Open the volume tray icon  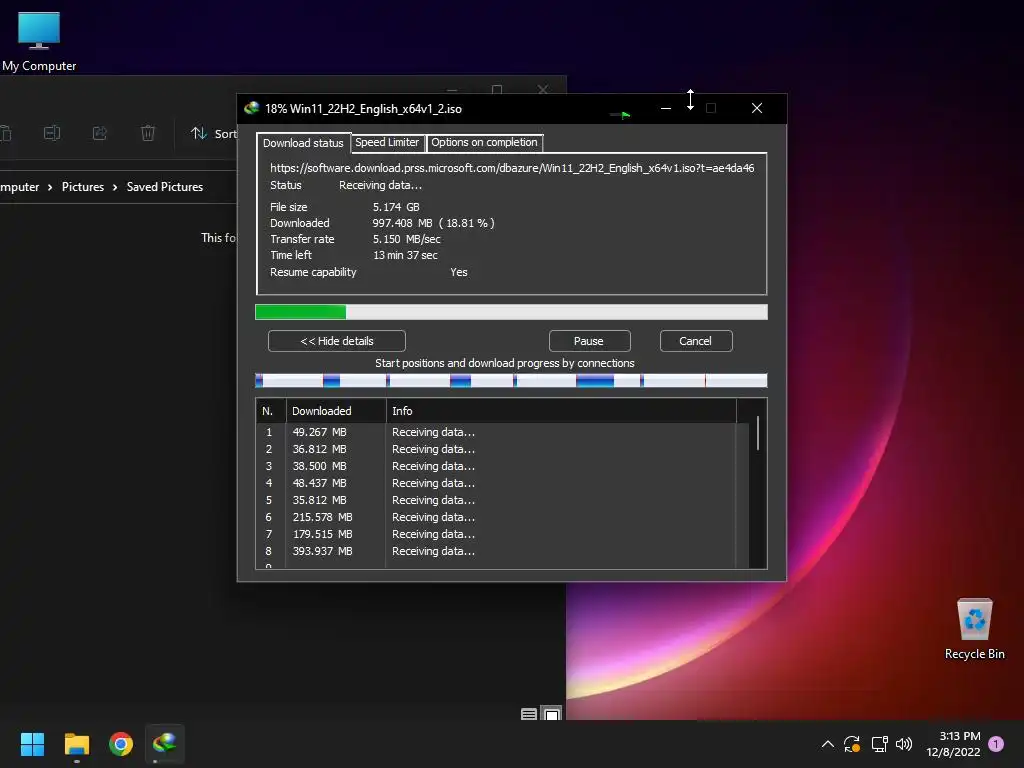tap(904, 744)
